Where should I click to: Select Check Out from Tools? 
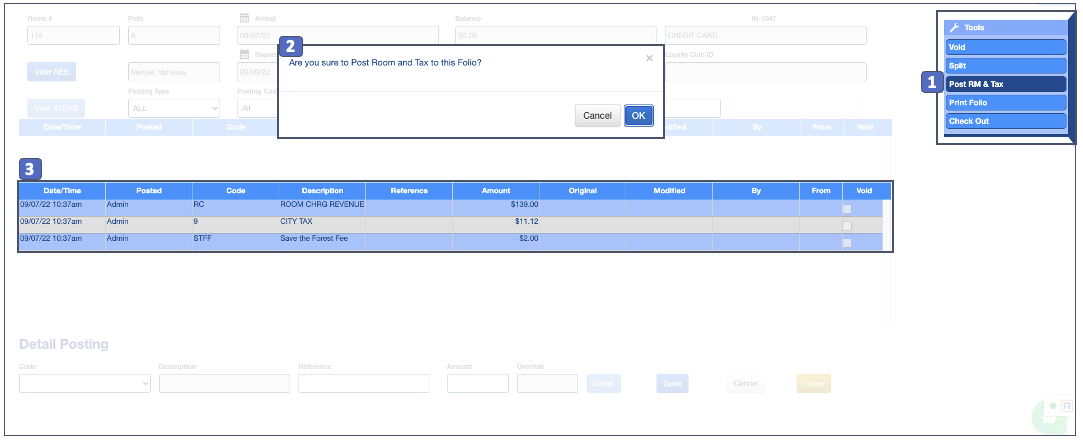pyautogui.click(x=1005, y=121)
